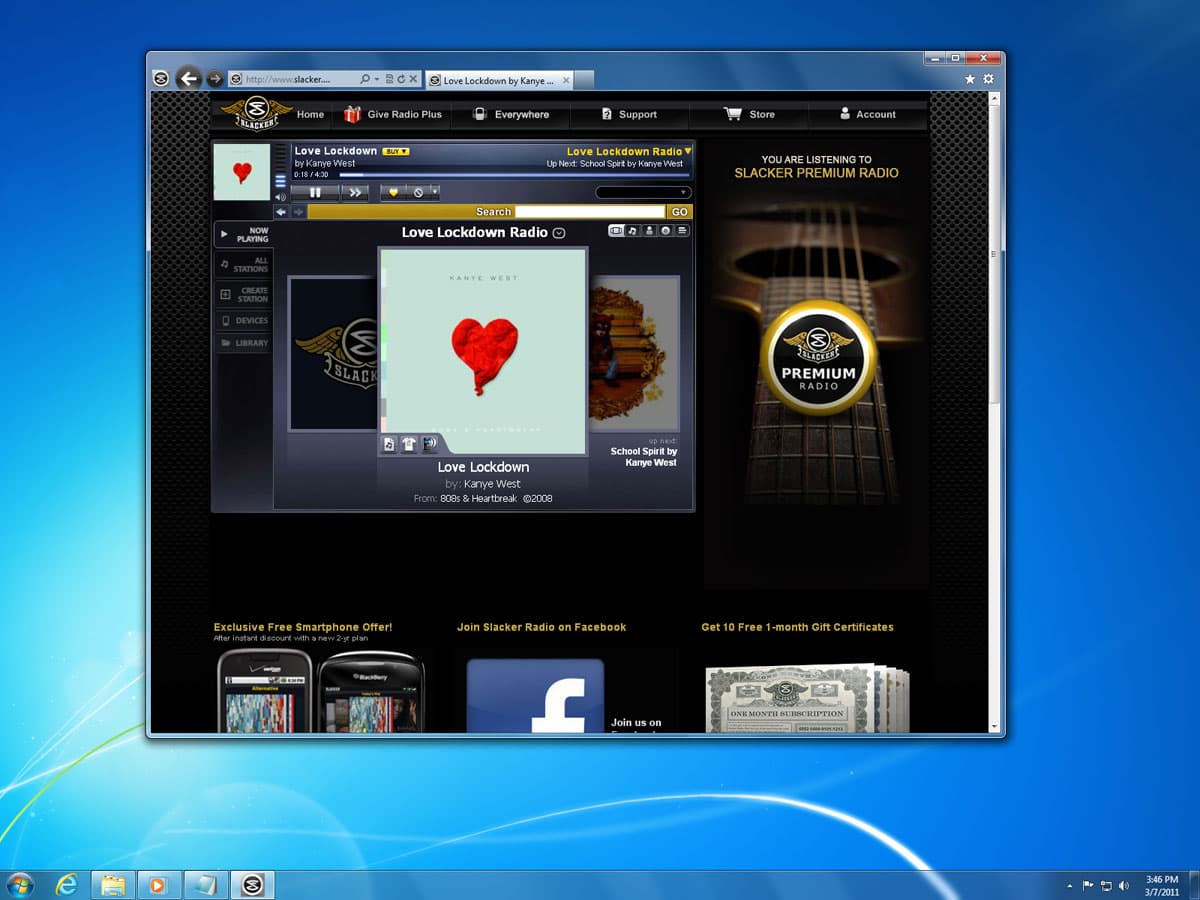Open the BUY dropdown next to song title
Image resolution: width=1200 pixels, height=900 pixels.
[x=396, y=152]
